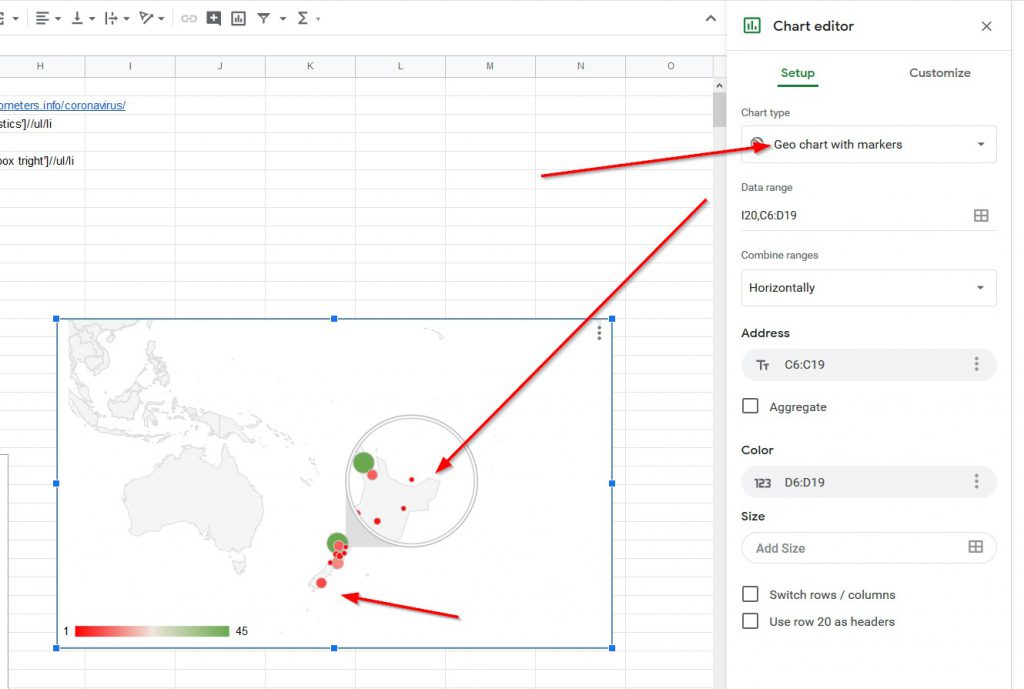Click the select data range grid icon

[x=981, y=215]
